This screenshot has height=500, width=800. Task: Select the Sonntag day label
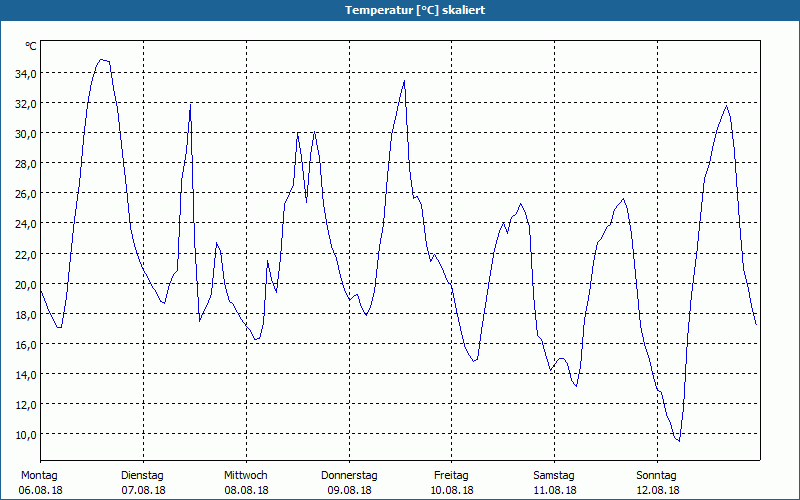656,476
